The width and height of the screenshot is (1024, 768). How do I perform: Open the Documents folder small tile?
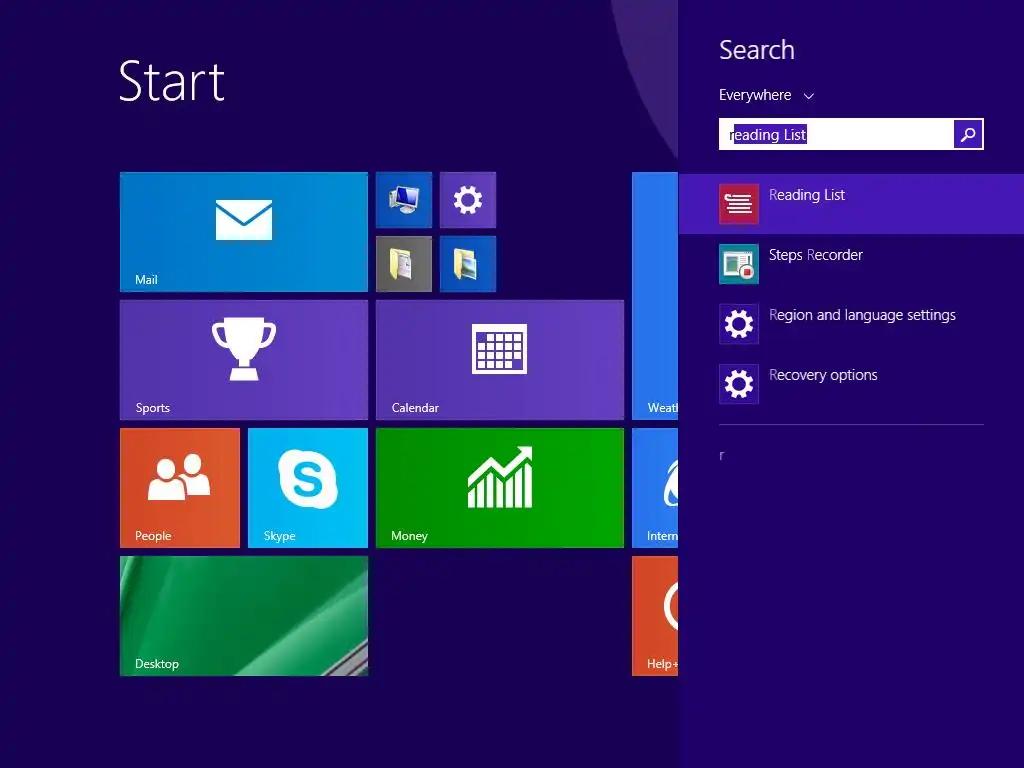click(404, 264)
